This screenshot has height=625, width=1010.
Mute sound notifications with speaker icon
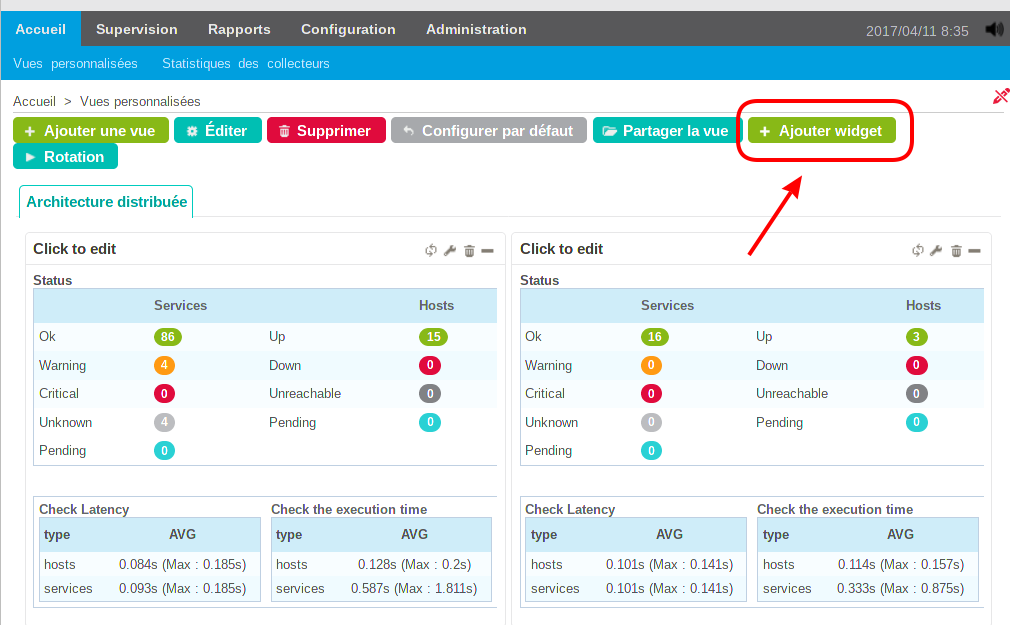coord(994,30)
